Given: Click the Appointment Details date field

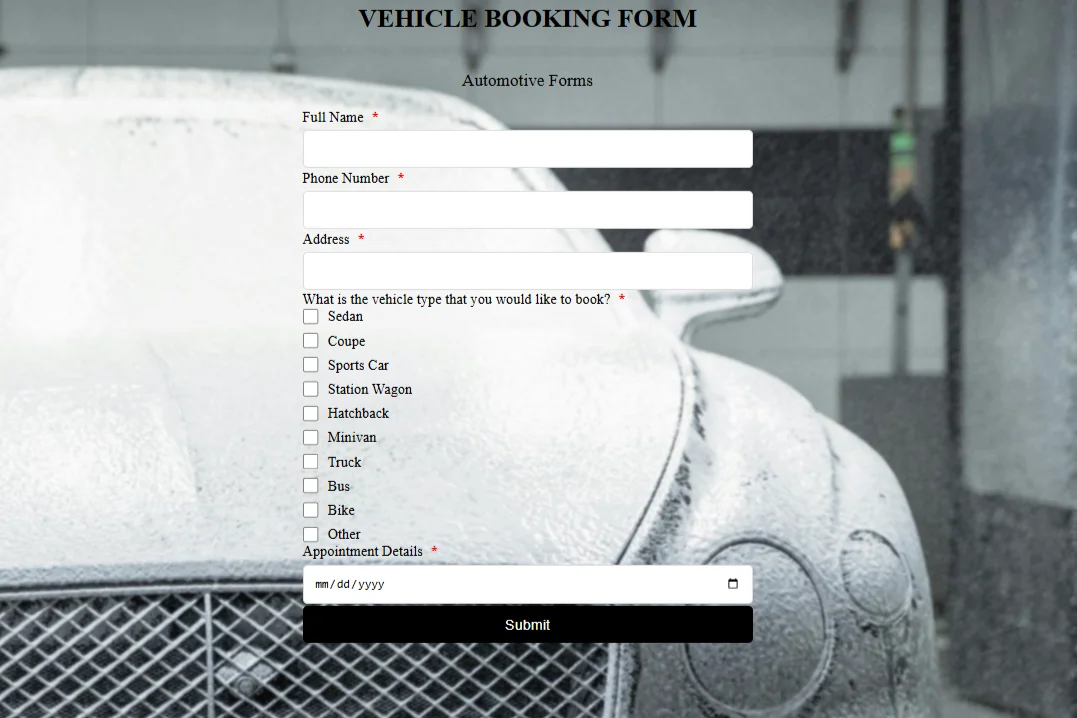Looking at the screenshot, I should 527,584.
